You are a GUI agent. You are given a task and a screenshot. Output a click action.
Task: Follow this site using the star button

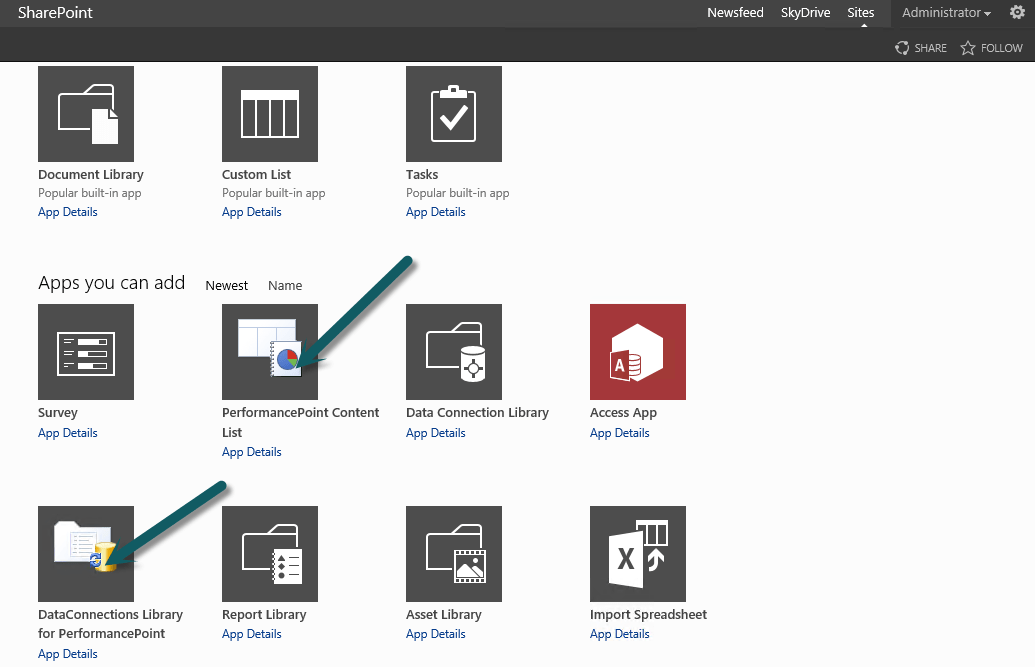tap(991, 48)
